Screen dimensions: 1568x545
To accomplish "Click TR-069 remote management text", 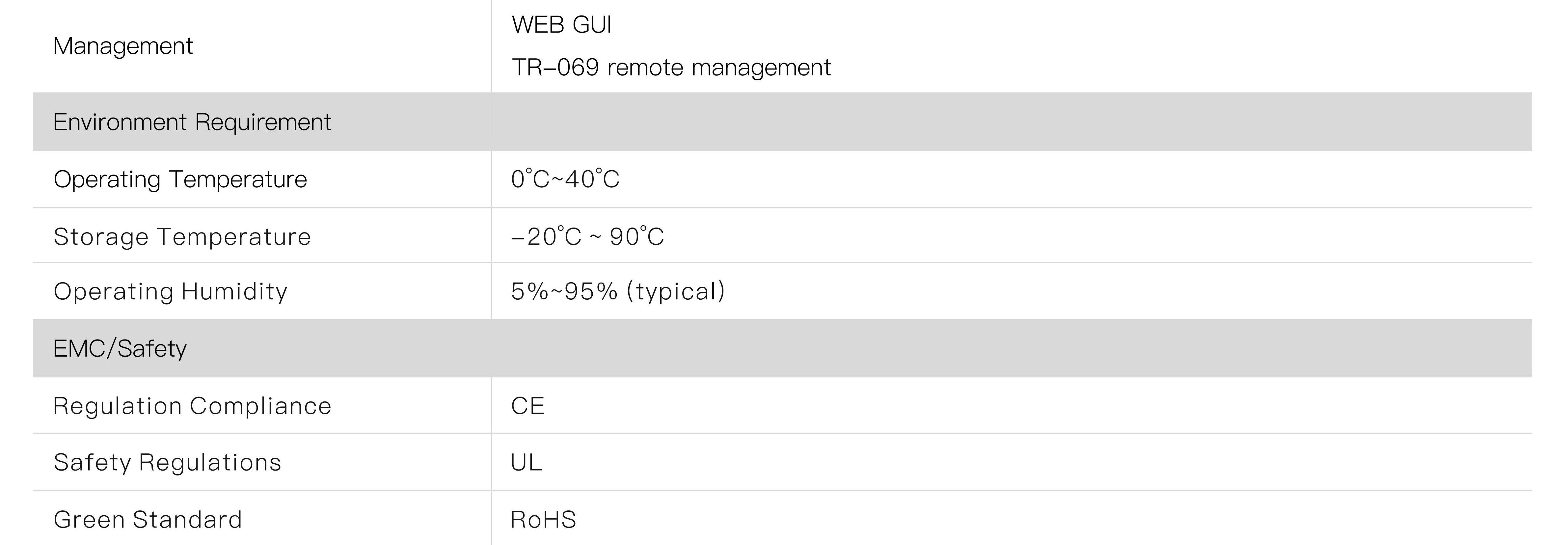I will pos(671,68).
